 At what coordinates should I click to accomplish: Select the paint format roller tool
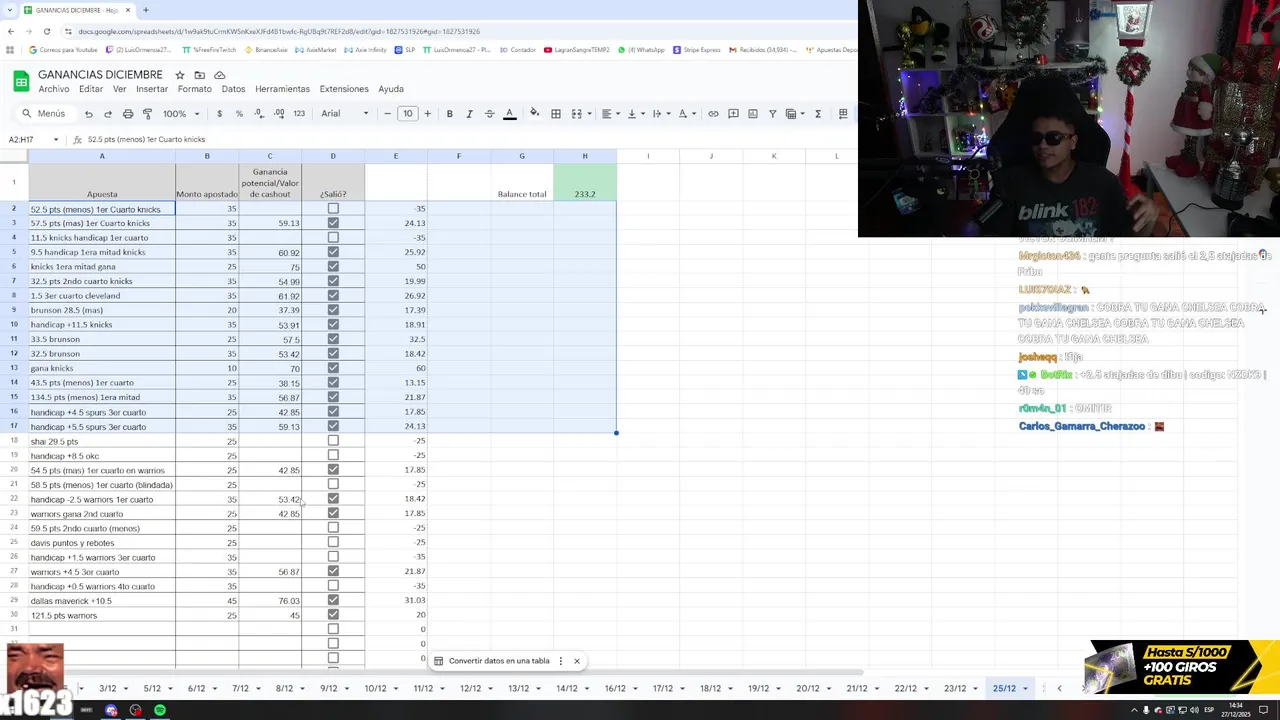147,114
